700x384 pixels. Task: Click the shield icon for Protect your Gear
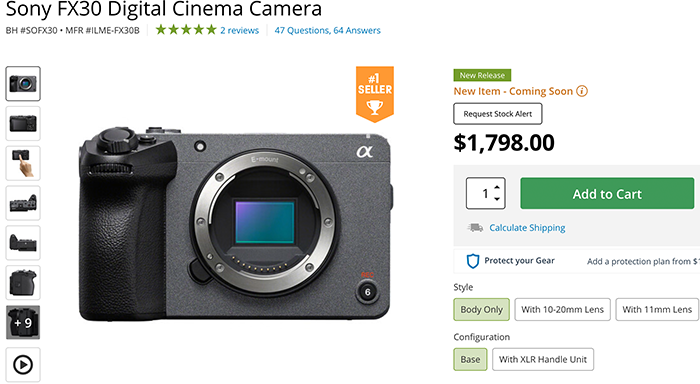[473, 261]
